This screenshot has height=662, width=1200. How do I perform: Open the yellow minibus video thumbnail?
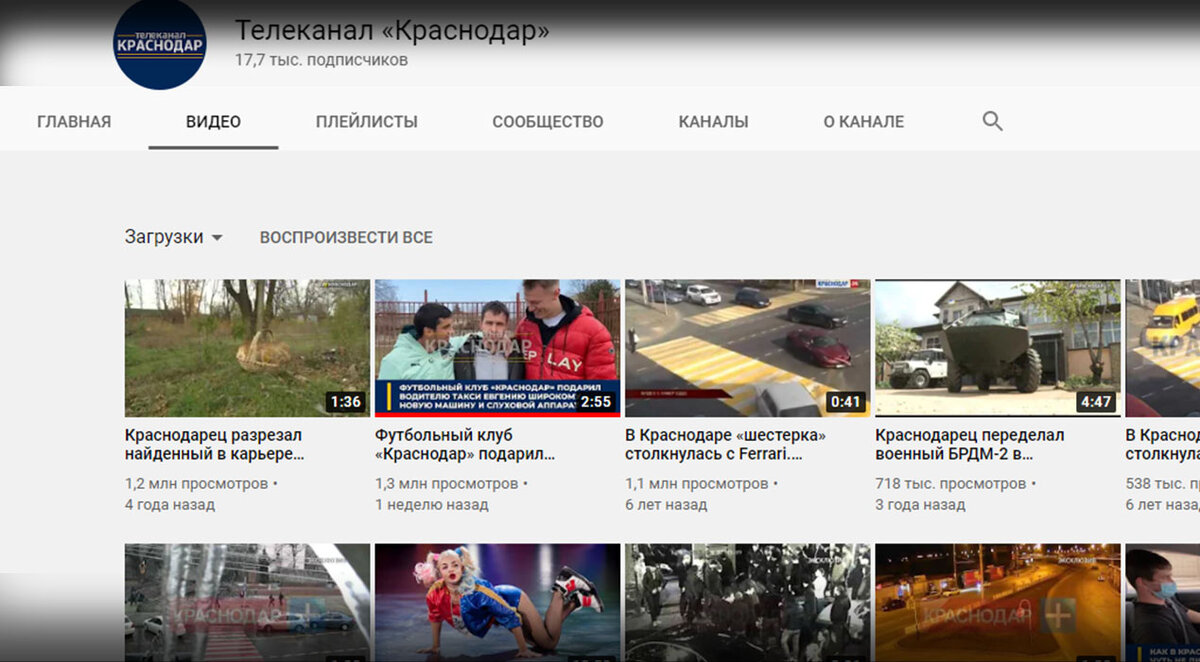click(x=1162, y=348)
